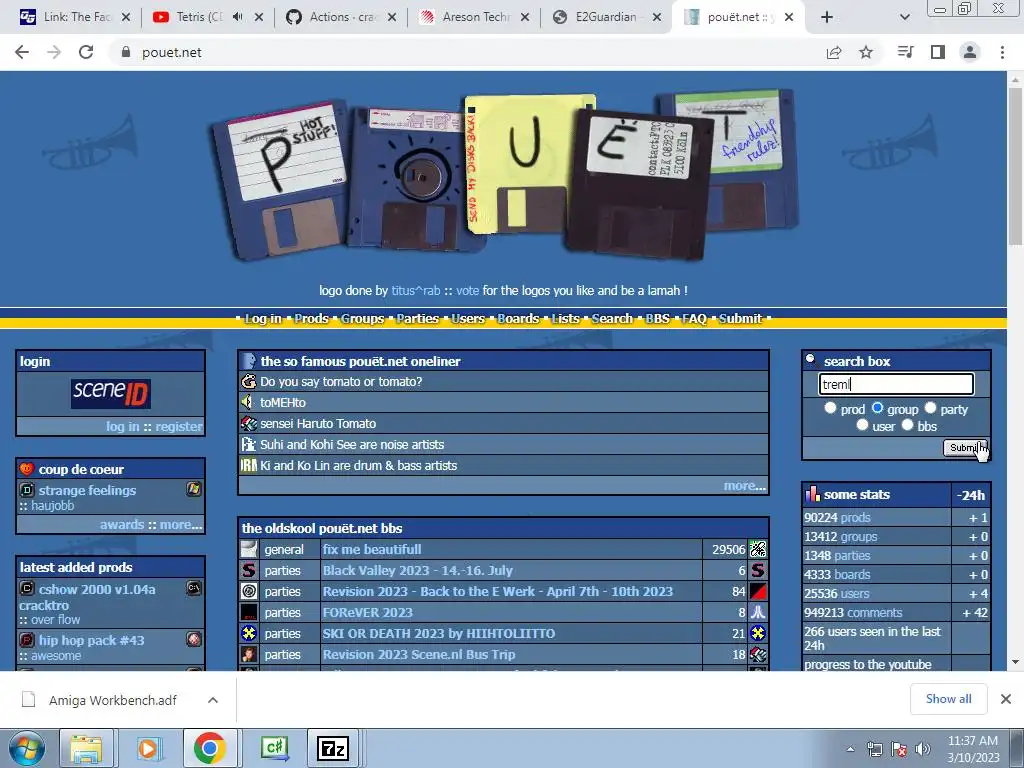
Task: Open the FAQ menu item
Action: pyautogui.click(x=694, y=319)
